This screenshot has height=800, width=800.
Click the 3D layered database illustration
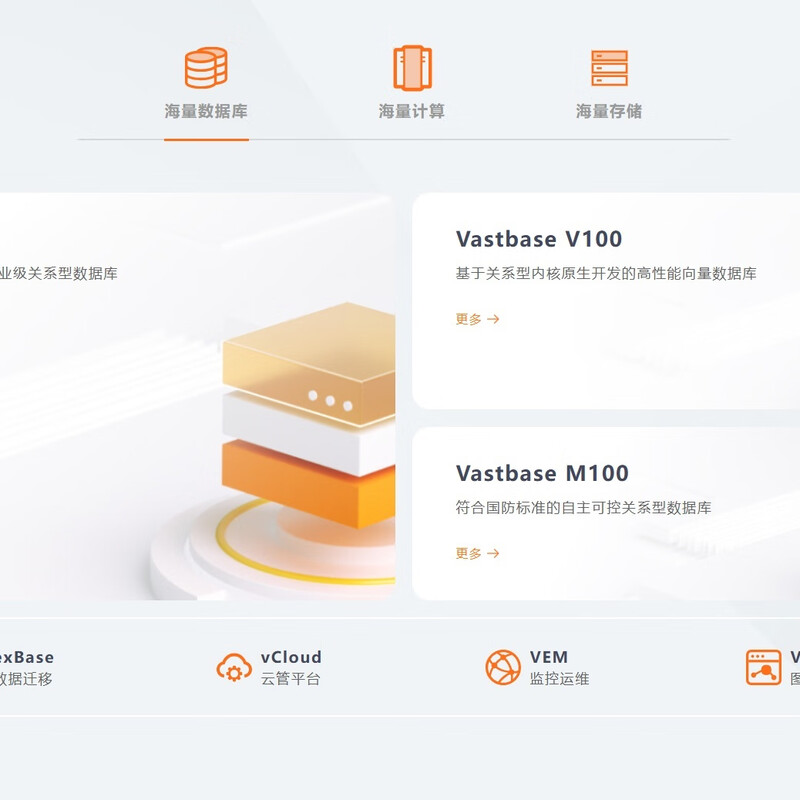(x=290, y=420)
